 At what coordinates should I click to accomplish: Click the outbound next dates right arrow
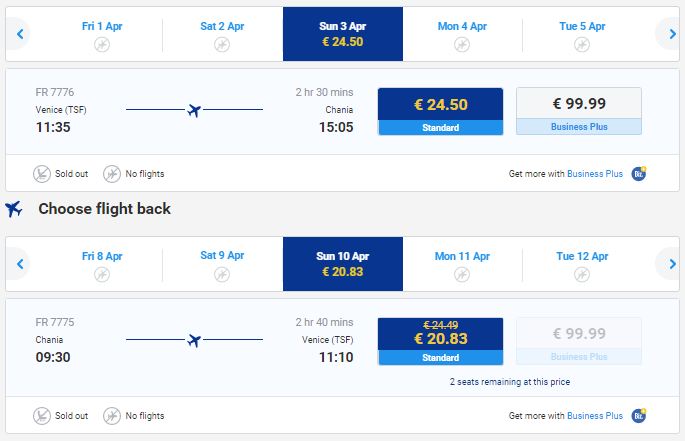(671, 35)
